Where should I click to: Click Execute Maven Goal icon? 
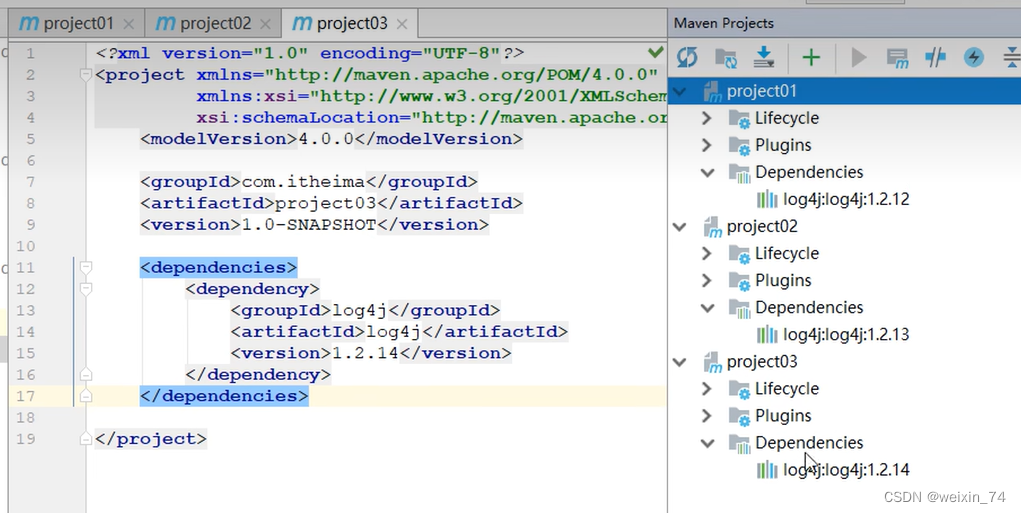click(897, 58)
